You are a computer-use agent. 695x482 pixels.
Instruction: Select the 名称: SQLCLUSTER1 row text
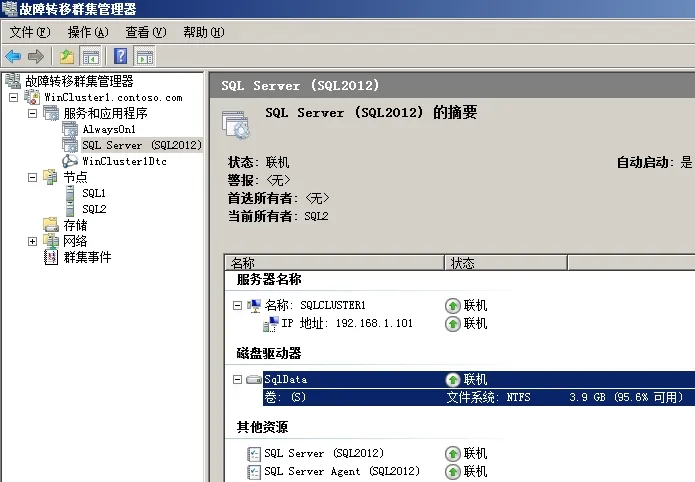tap(315, 306)
